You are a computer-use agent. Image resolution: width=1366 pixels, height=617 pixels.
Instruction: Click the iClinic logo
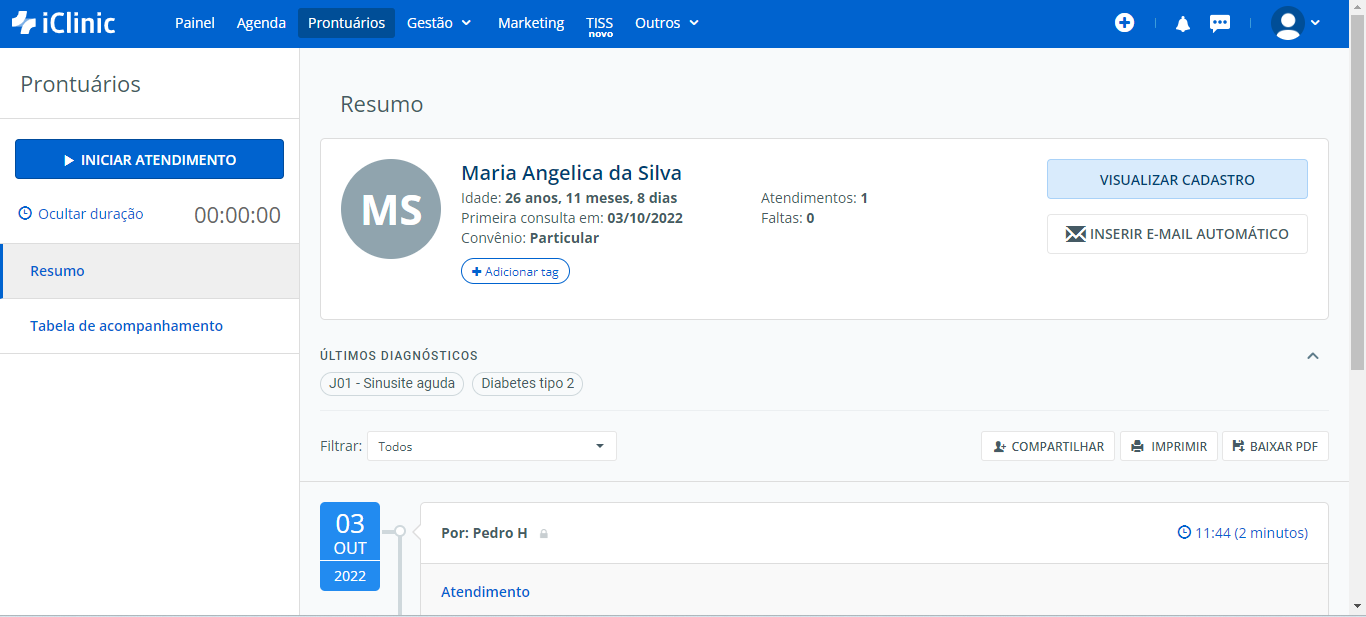tap(64, 23)
